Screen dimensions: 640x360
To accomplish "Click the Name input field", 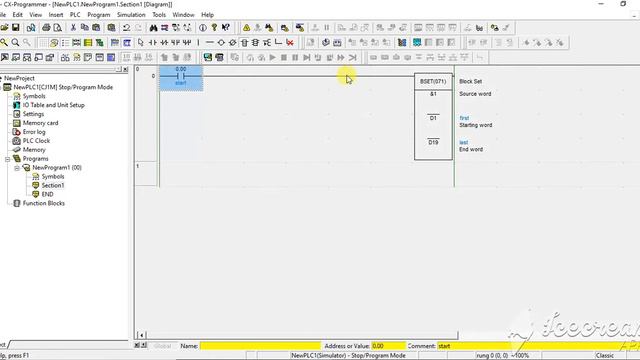I will (x=260, y=346).
